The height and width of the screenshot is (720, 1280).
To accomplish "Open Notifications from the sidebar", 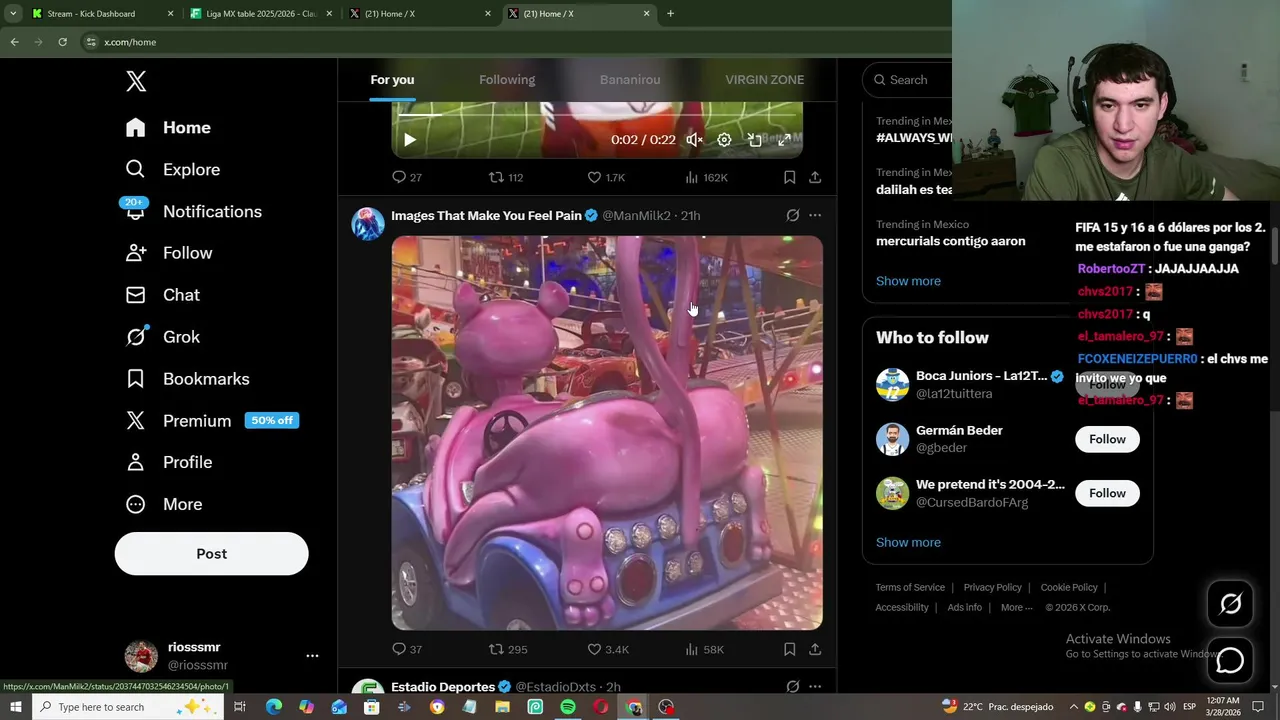I will (x=193, y=211).
